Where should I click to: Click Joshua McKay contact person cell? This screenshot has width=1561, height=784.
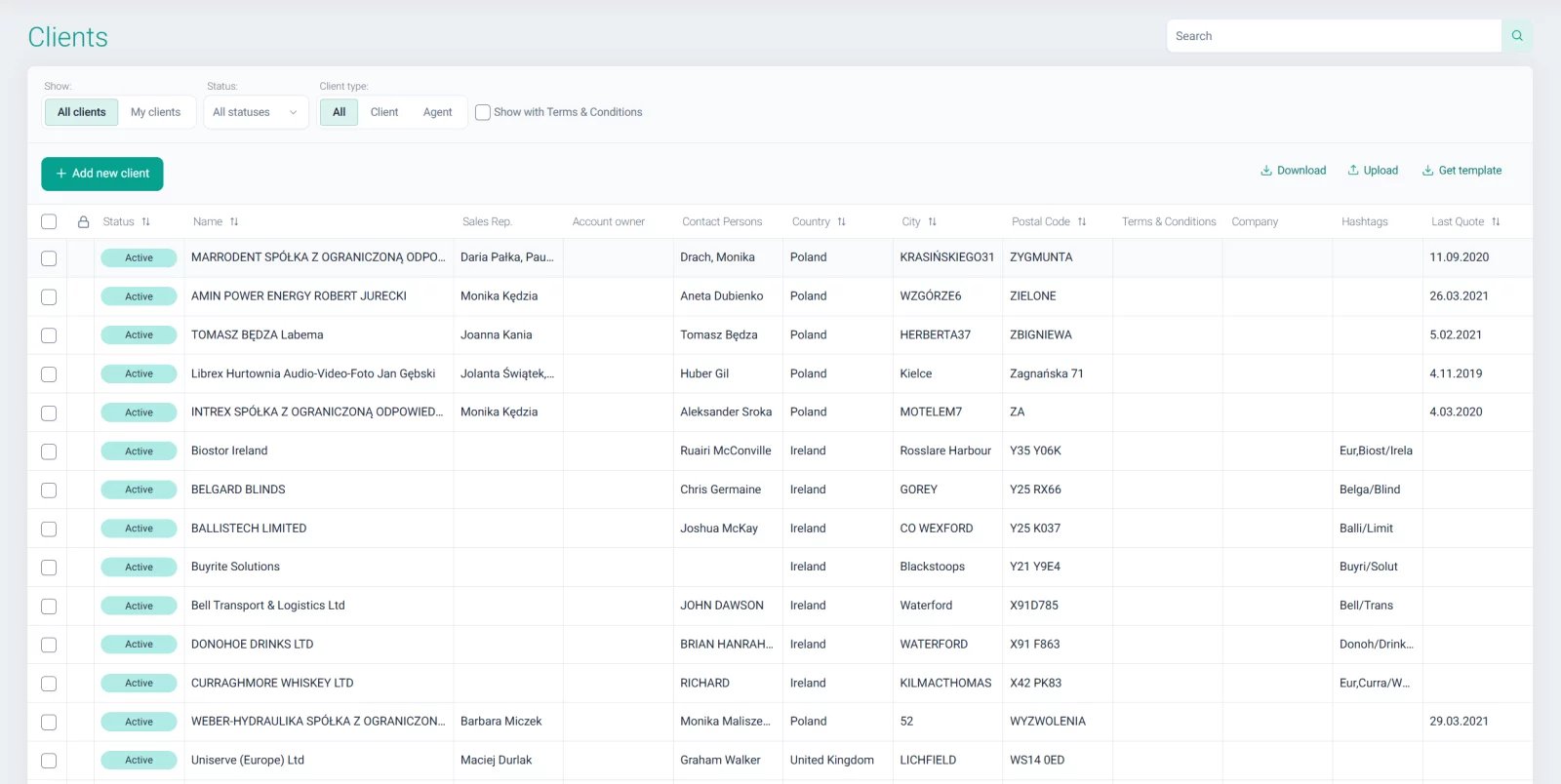point(728,529)
